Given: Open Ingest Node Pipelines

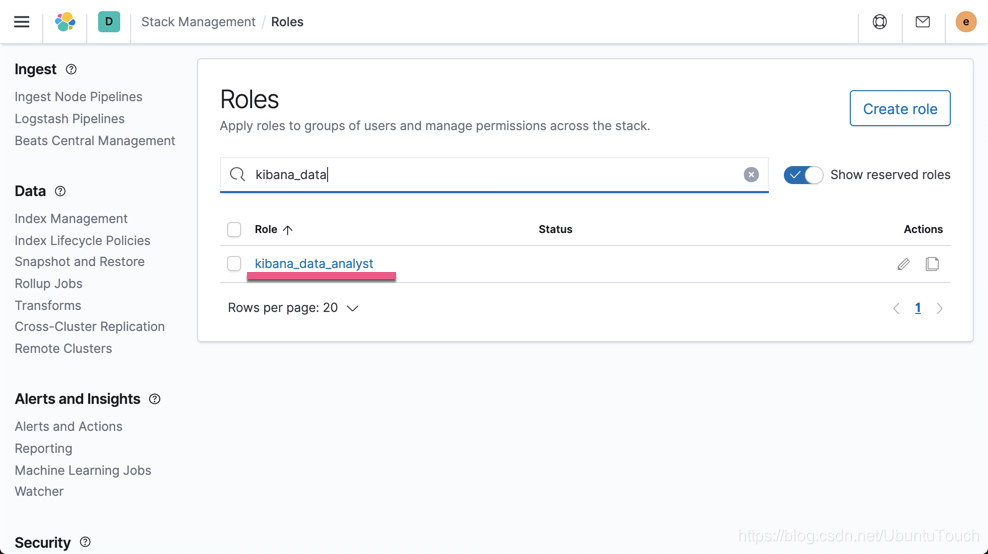Looking at the screenshot, I should click(78, 97).
